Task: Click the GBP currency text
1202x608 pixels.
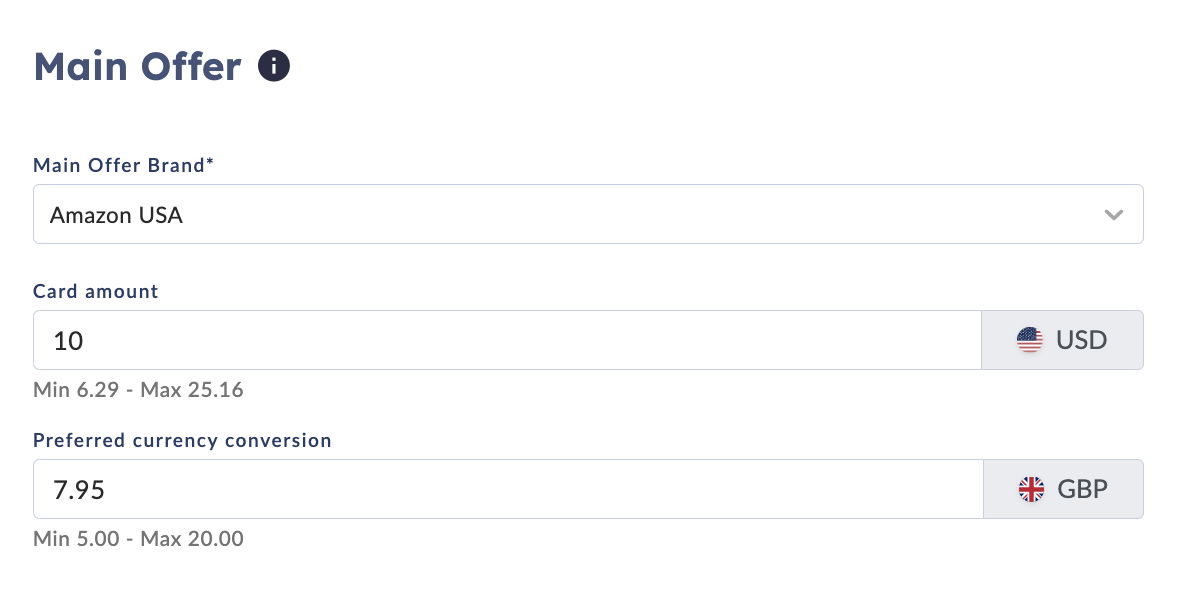Action: pyautogui.click(x=1082, y=489)
